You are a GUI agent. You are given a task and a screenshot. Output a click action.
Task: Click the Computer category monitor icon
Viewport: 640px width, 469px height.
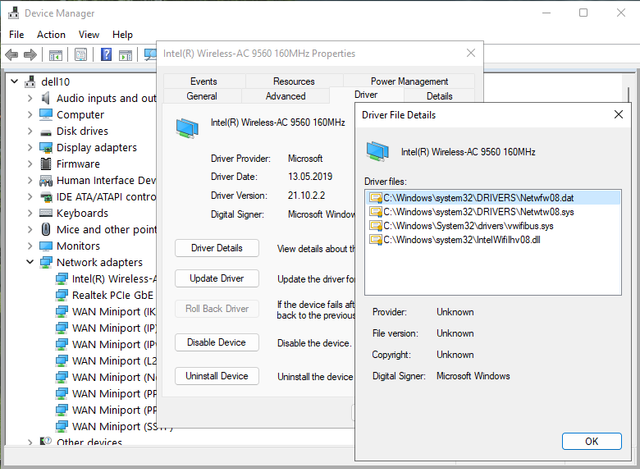46,115
